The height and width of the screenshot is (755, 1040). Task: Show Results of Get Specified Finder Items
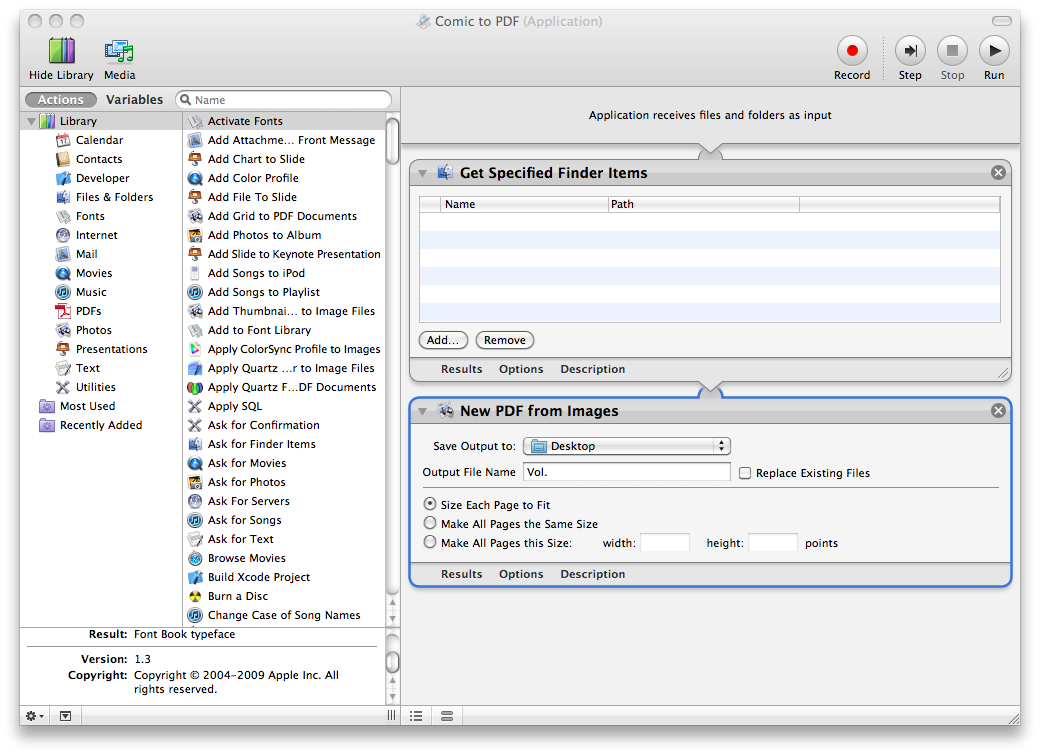(462, 369)
